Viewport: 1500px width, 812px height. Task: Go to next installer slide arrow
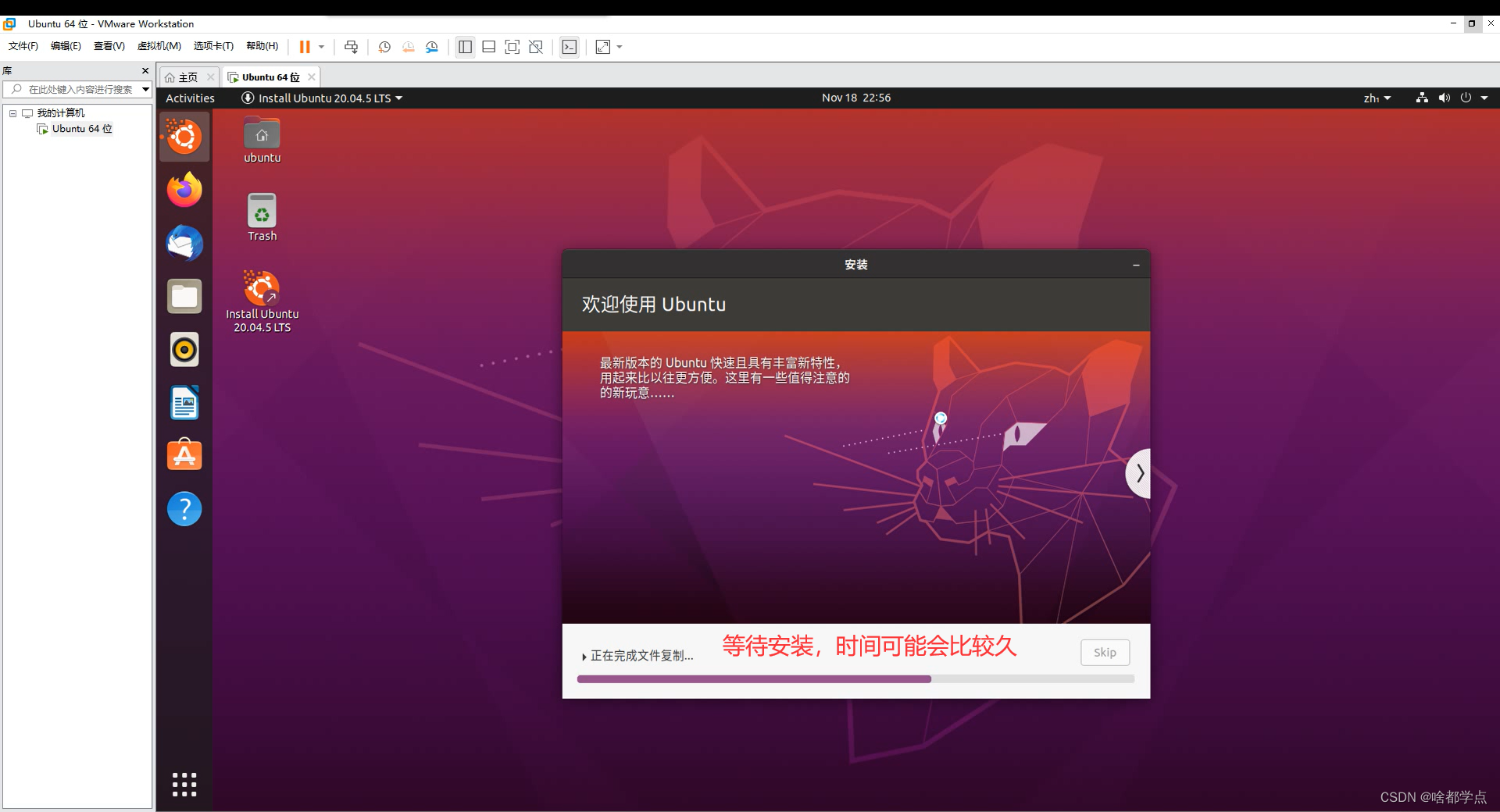(1139, 473)
